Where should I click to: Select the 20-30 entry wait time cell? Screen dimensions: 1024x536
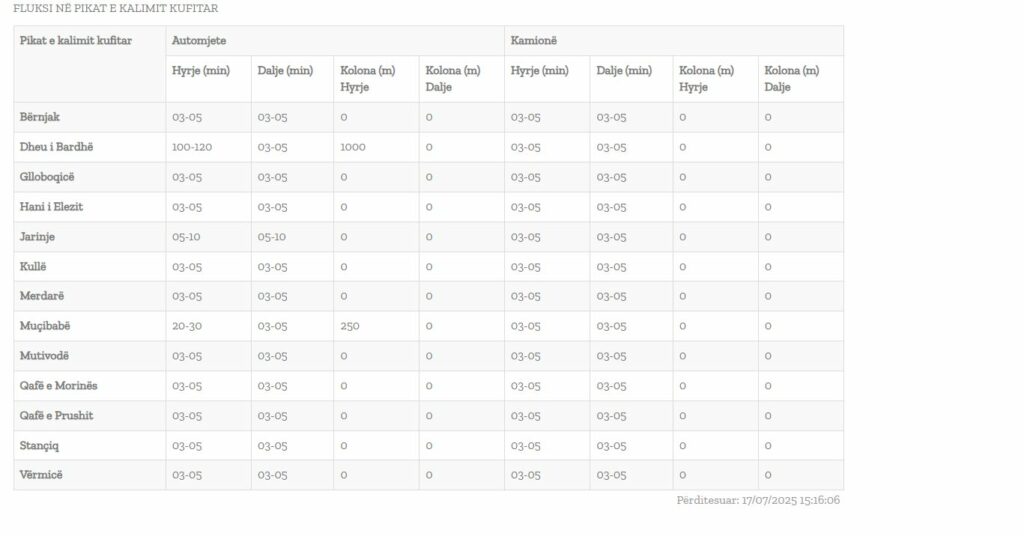pos(187,326)
